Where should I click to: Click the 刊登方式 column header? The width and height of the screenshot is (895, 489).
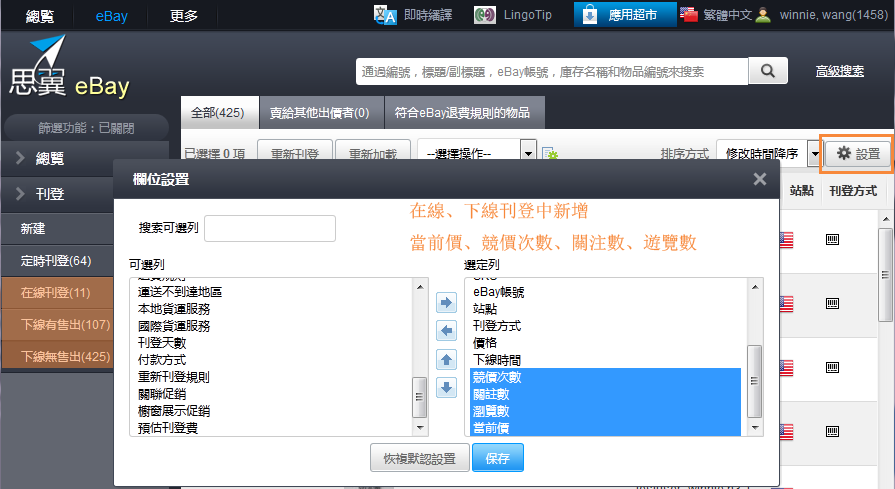[x=853, y=191]
